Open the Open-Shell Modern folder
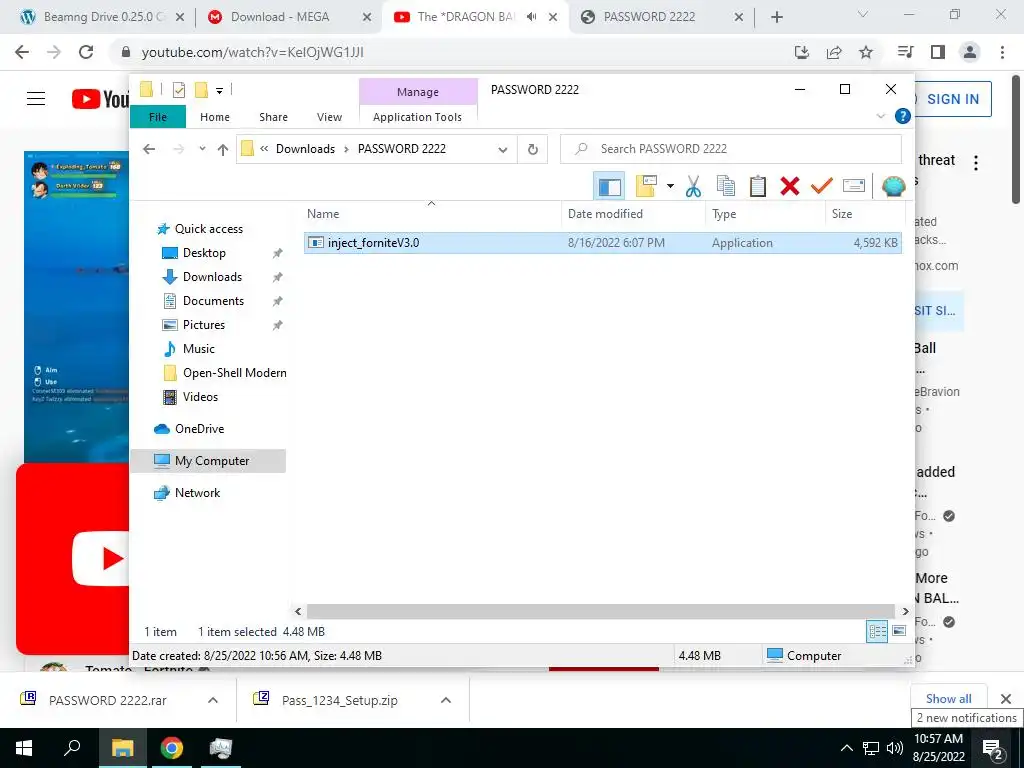1024x768 pixels. (234, 373)
